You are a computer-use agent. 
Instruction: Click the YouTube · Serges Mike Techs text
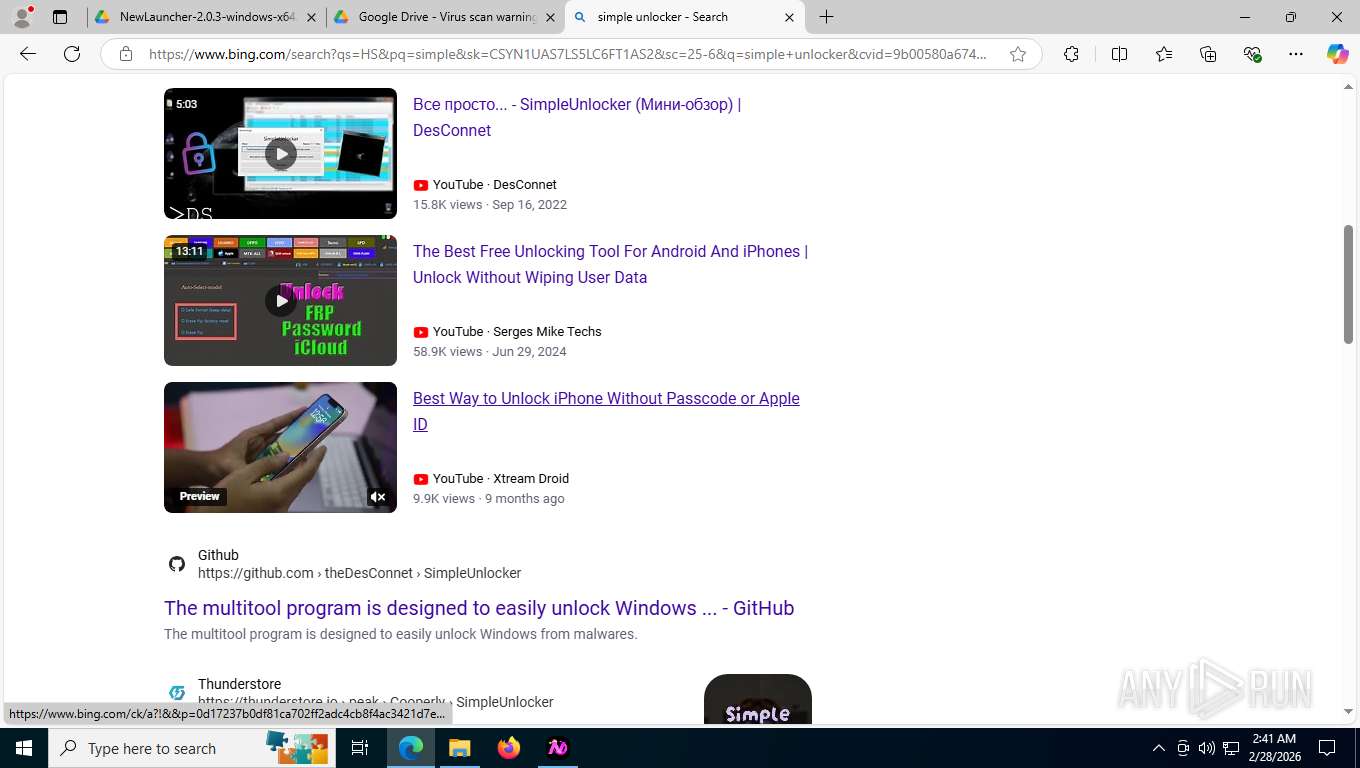[x=517, y=332]
